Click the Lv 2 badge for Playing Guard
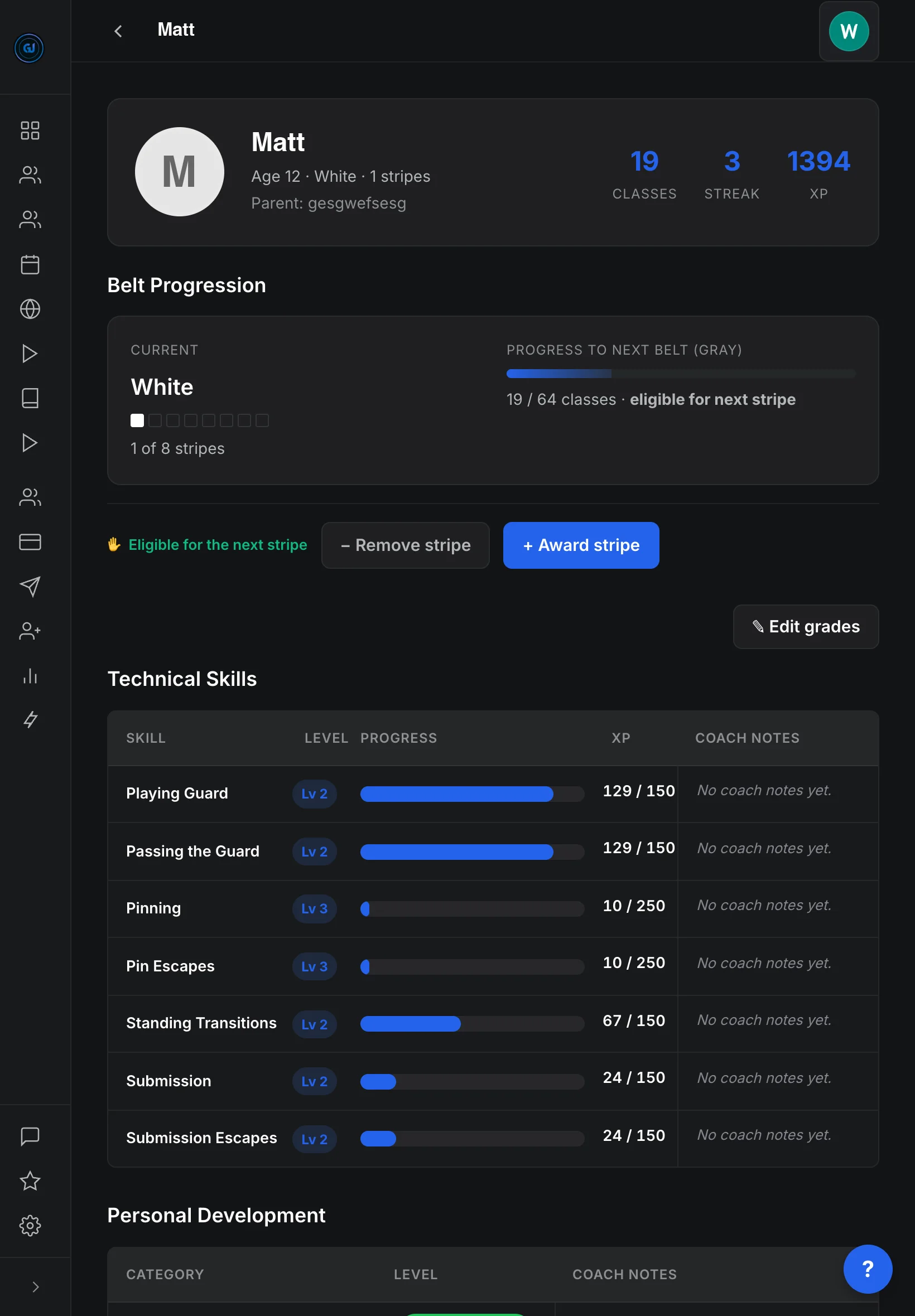This screenshot has height=1316, width=915. click(314, 794)
